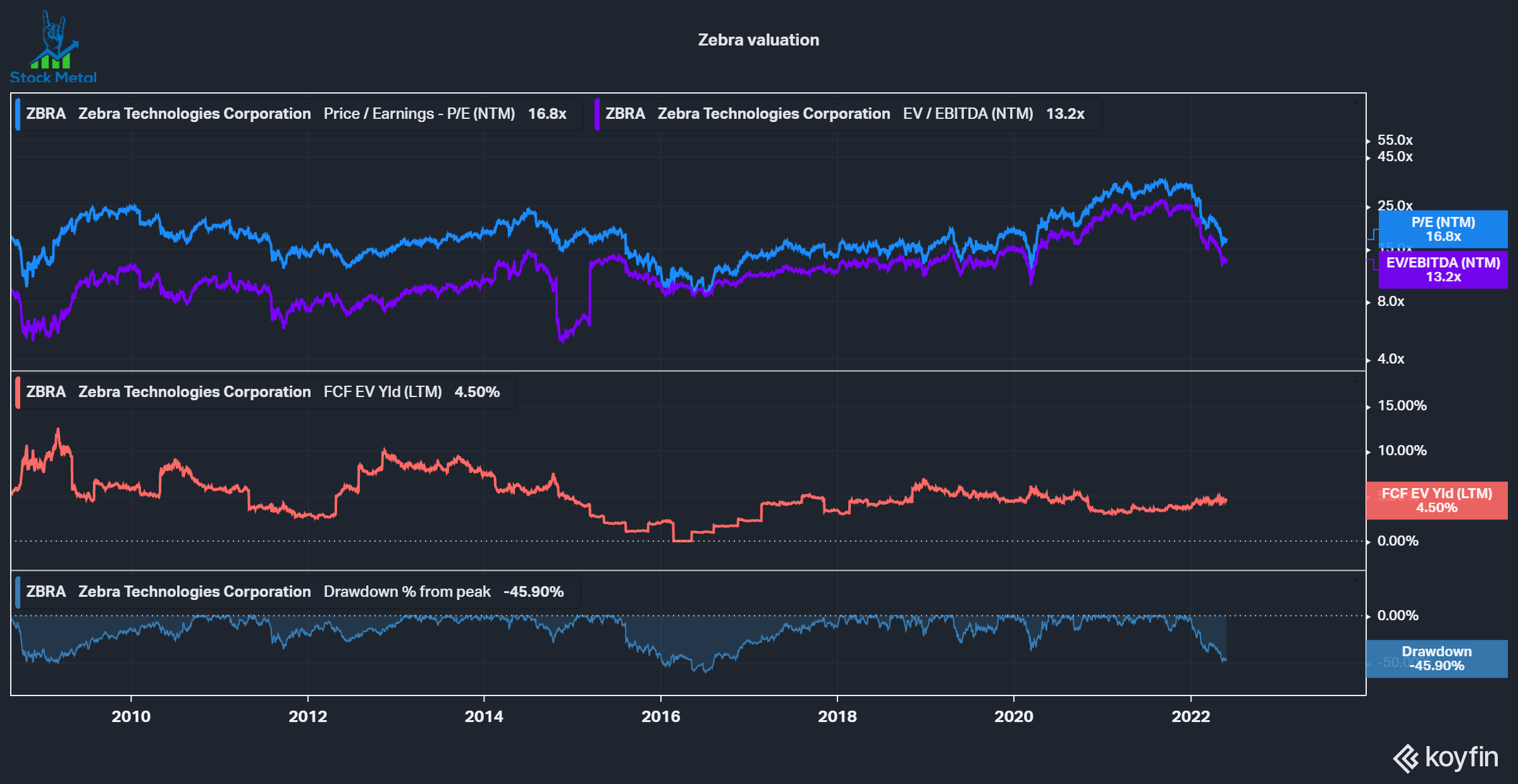1518x784 pixels.
Task: Click the 8.0x axis tick label
Action: coord(1390,302)
